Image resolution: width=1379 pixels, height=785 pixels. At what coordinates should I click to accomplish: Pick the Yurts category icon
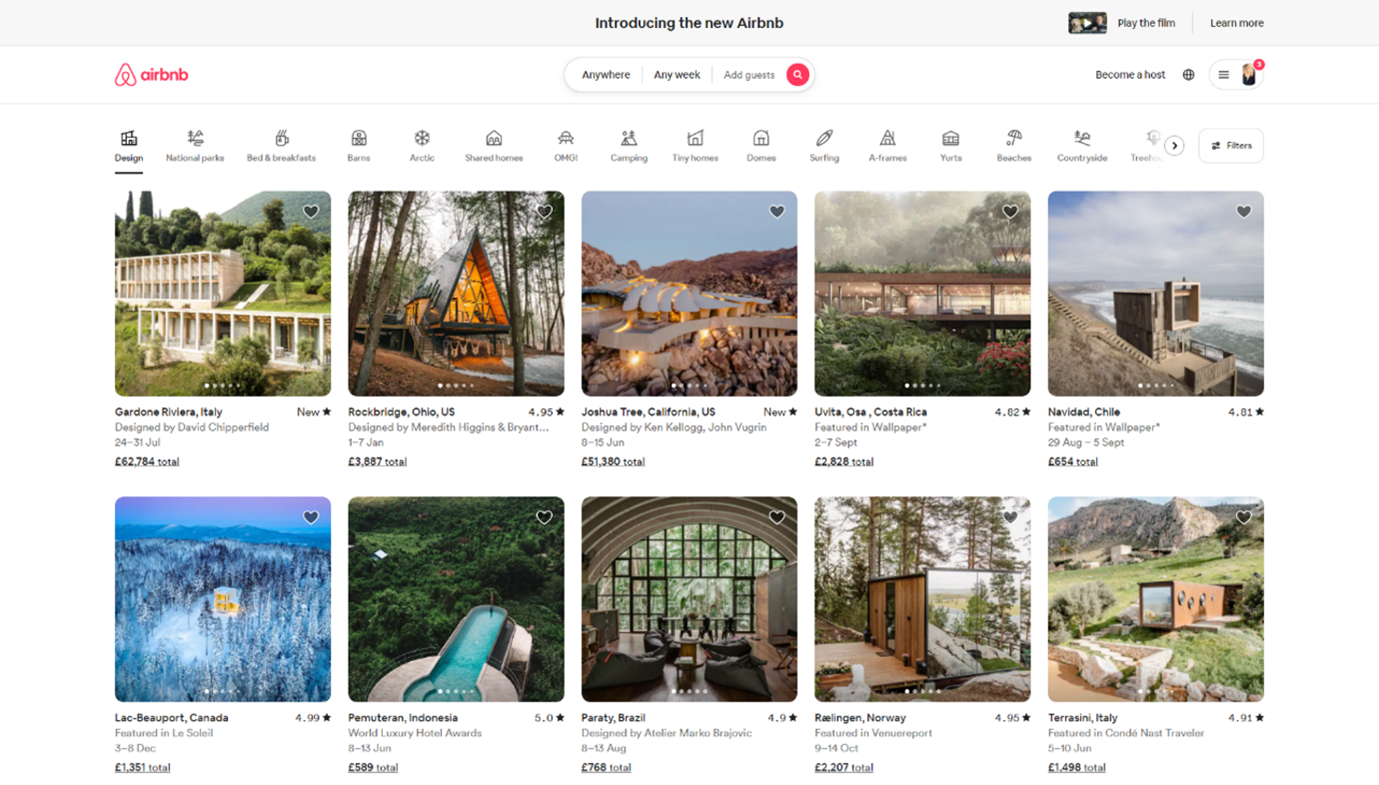pos(951,138)
